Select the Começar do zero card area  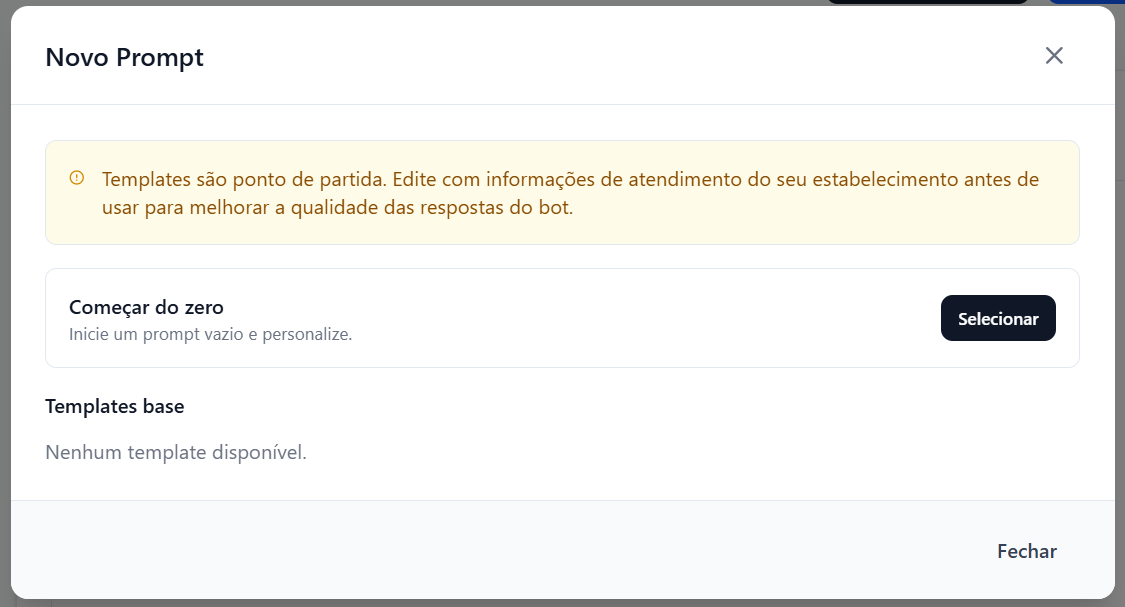coord(562,317)
